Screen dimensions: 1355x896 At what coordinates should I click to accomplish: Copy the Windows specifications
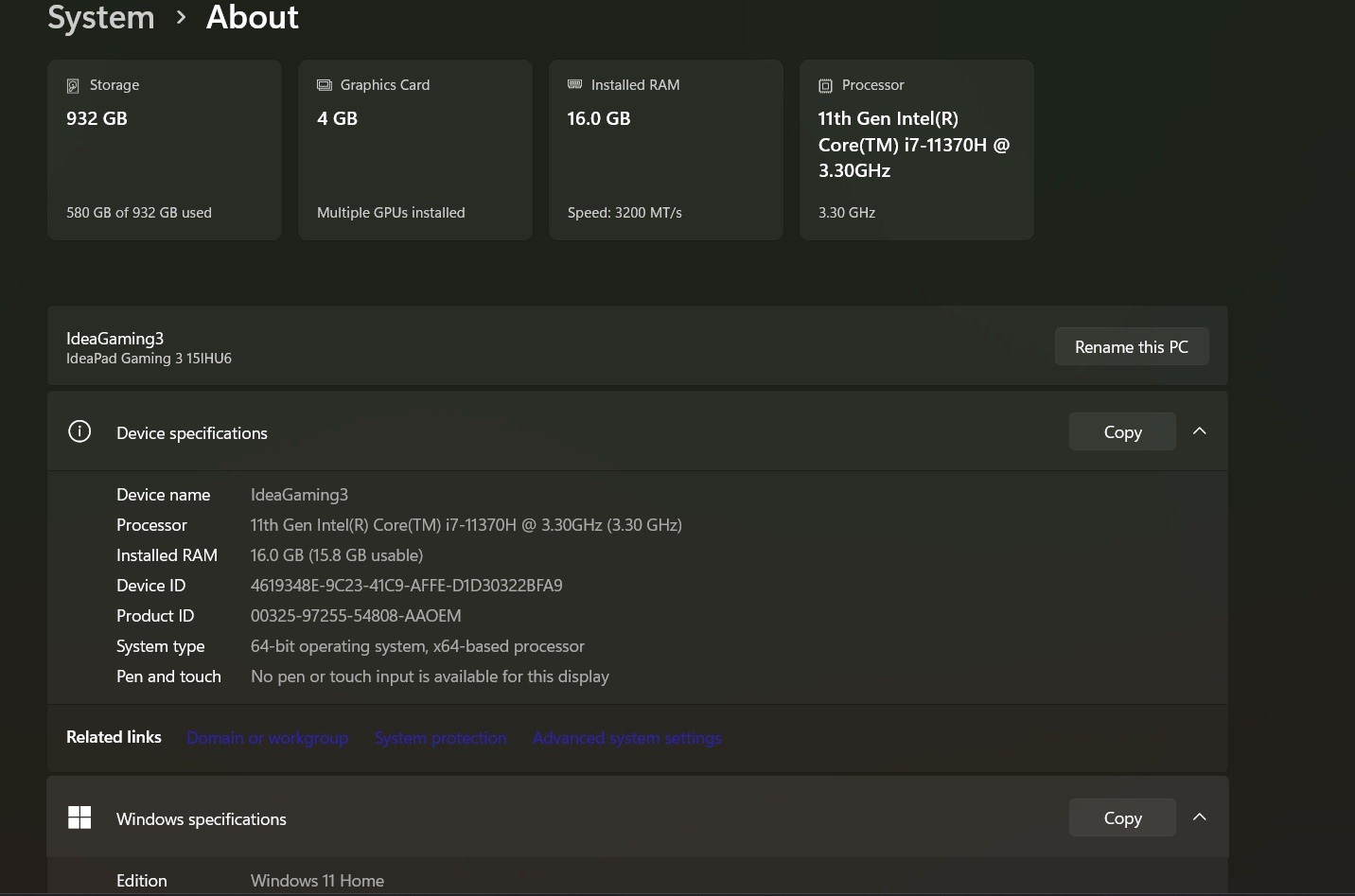tap(1122, 817)
